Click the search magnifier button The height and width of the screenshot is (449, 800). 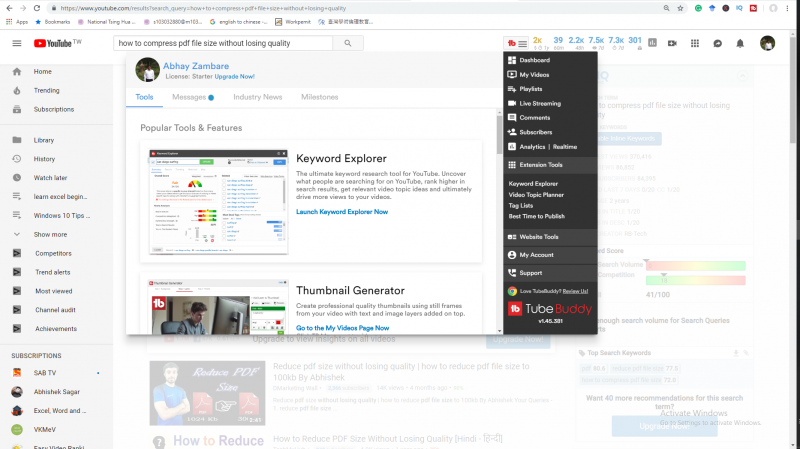point(347,44)
